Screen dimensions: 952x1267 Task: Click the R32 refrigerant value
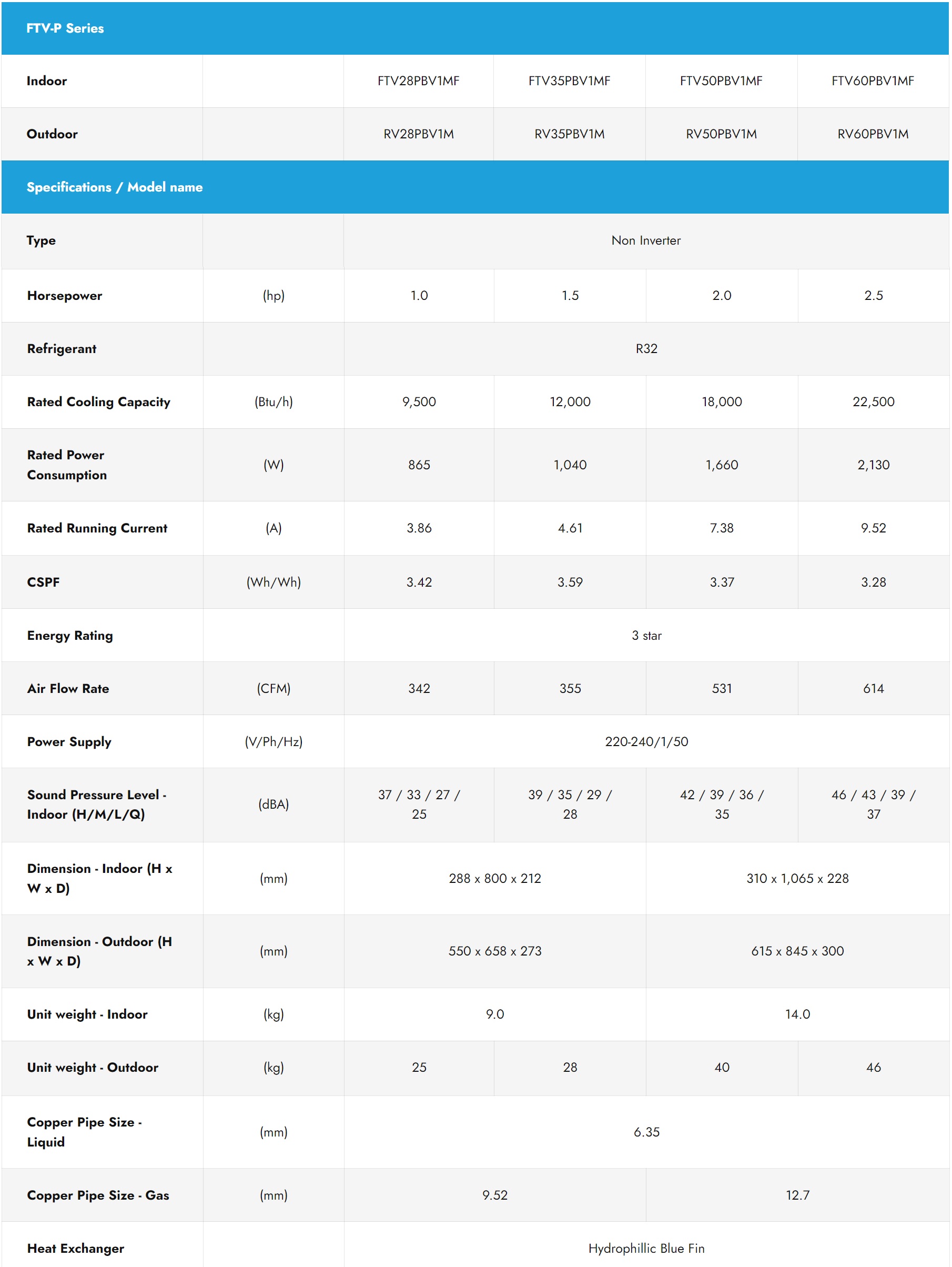(646, 349)
